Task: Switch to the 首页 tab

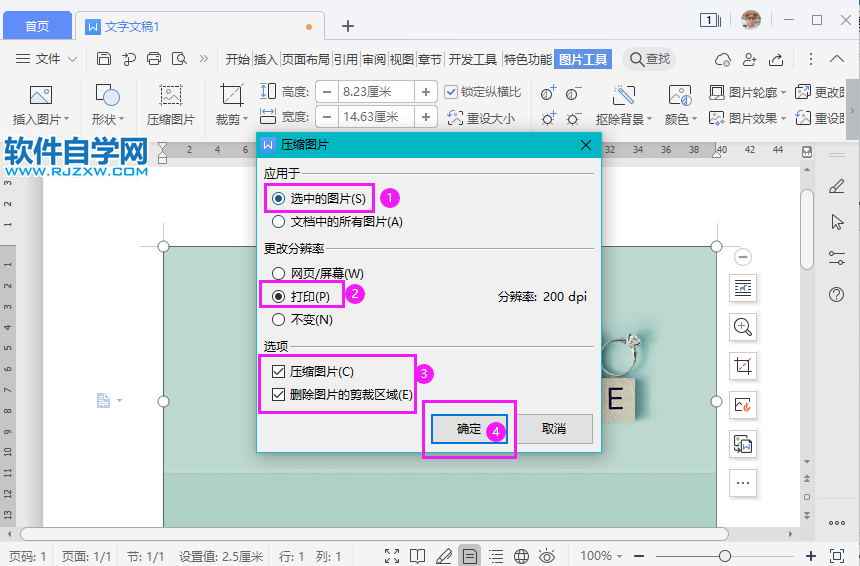Action: coord(37,26)
